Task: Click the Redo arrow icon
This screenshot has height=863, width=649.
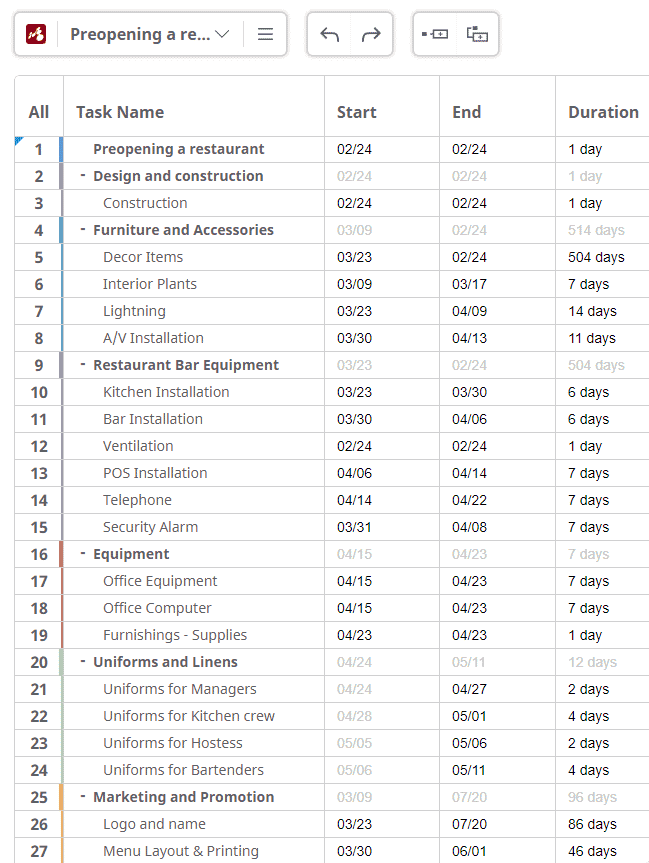Action: [371, 35]
